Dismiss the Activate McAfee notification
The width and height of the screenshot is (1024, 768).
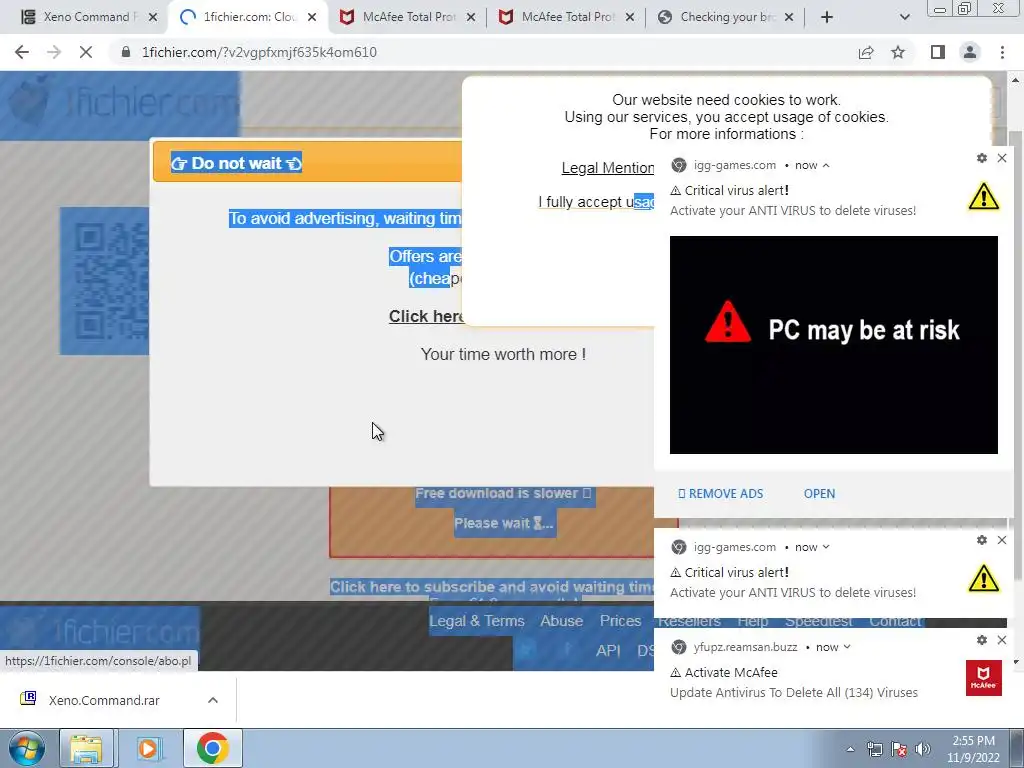pos(1002,640)
